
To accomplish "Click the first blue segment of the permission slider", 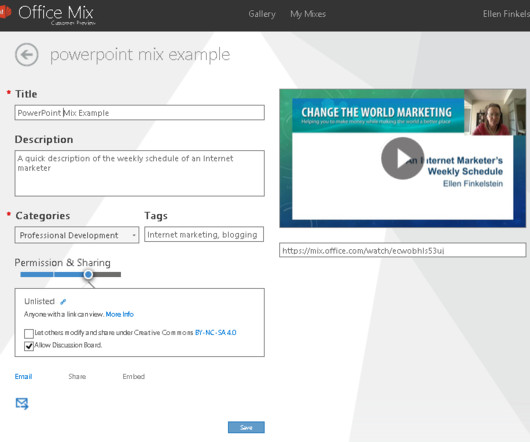I will [x=37, y=274].
